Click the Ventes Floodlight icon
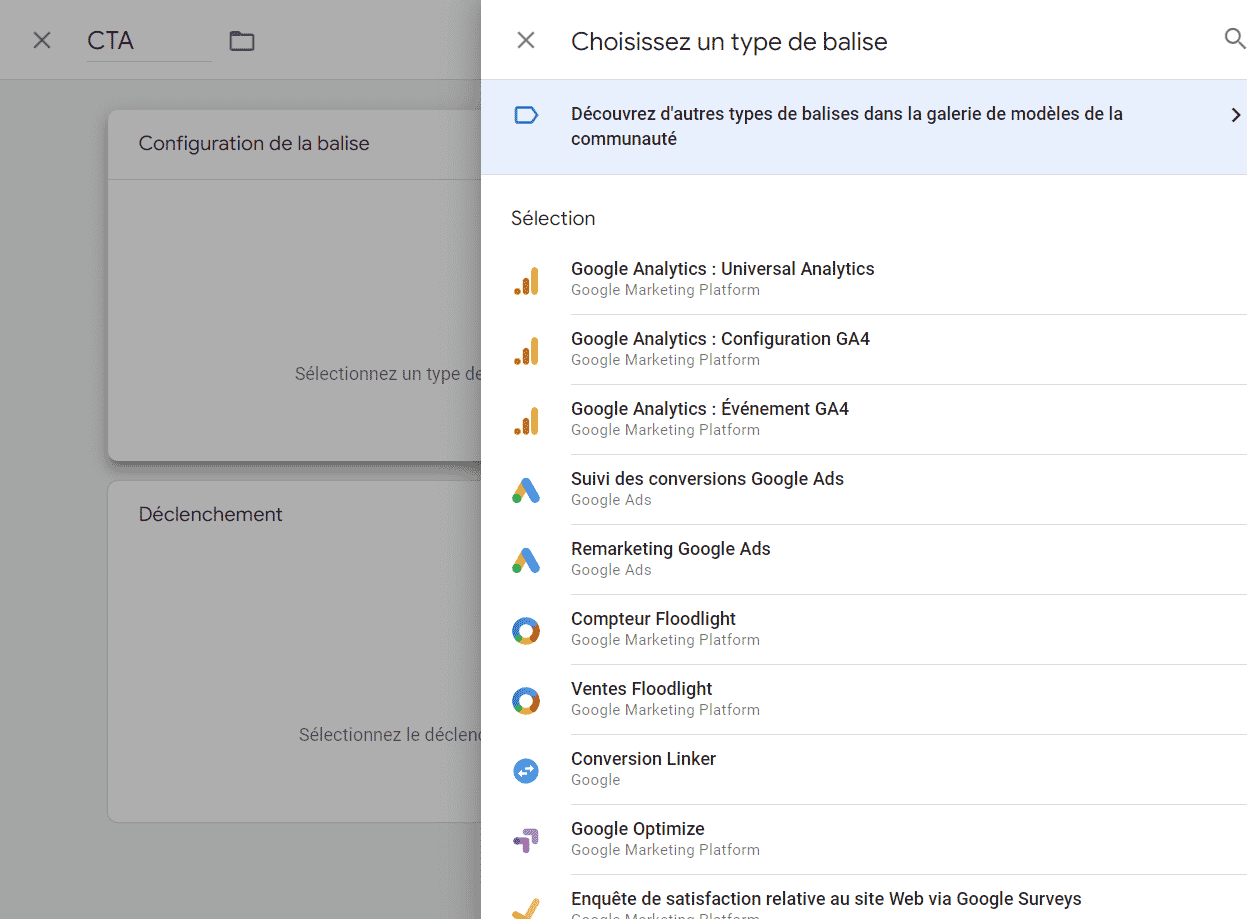Screen dimensions: 1247x919 [x=526, y=701]
